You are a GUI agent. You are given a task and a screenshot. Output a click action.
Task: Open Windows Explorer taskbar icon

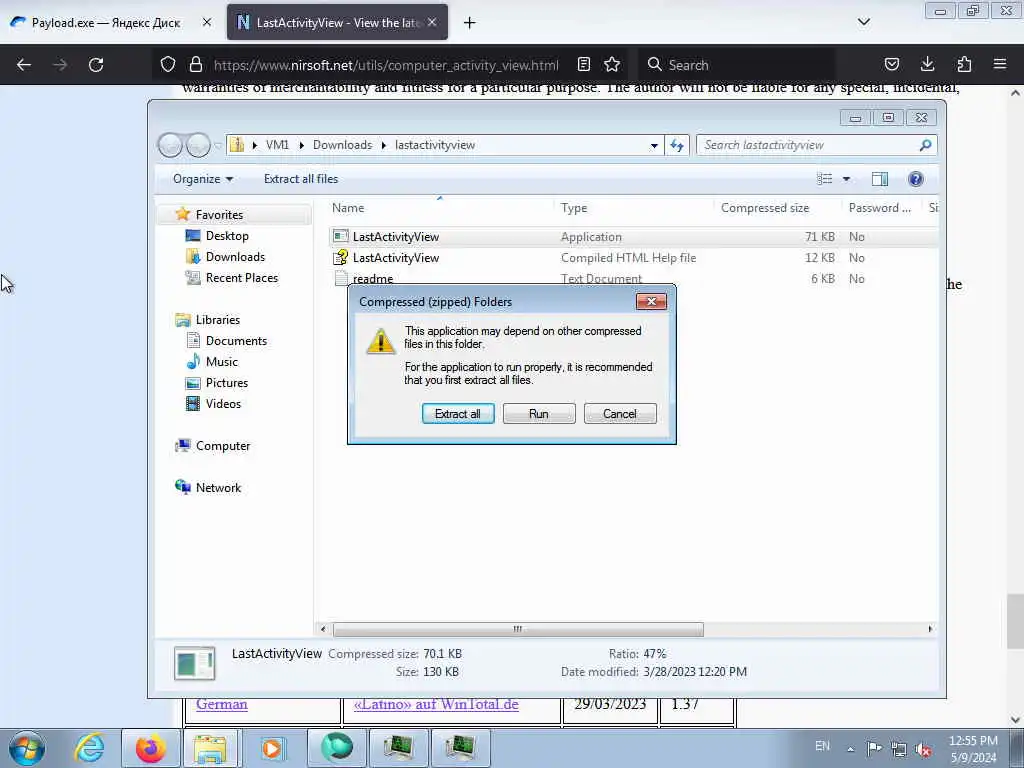(x=210, y=748)
